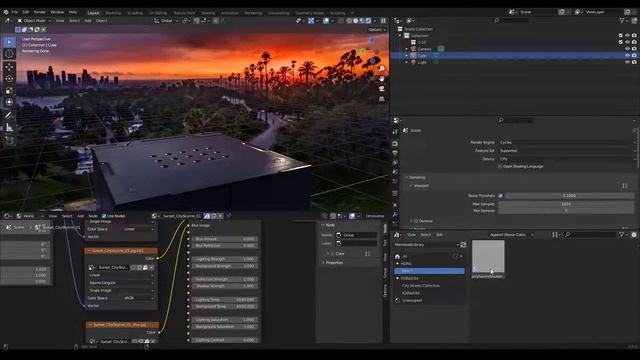Click the Camera object icon in outliner
The image size is (640, 360).
413,49
